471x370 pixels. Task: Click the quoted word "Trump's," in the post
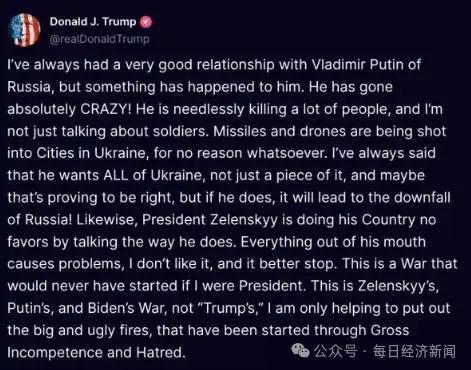click(x=230, y=308)
